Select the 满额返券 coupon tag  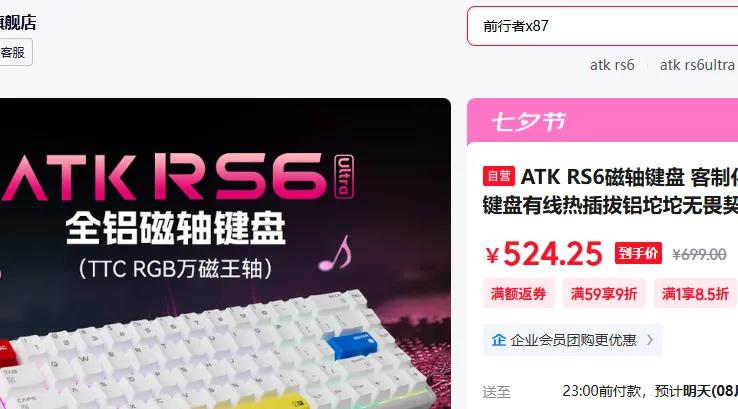(518, 293)
